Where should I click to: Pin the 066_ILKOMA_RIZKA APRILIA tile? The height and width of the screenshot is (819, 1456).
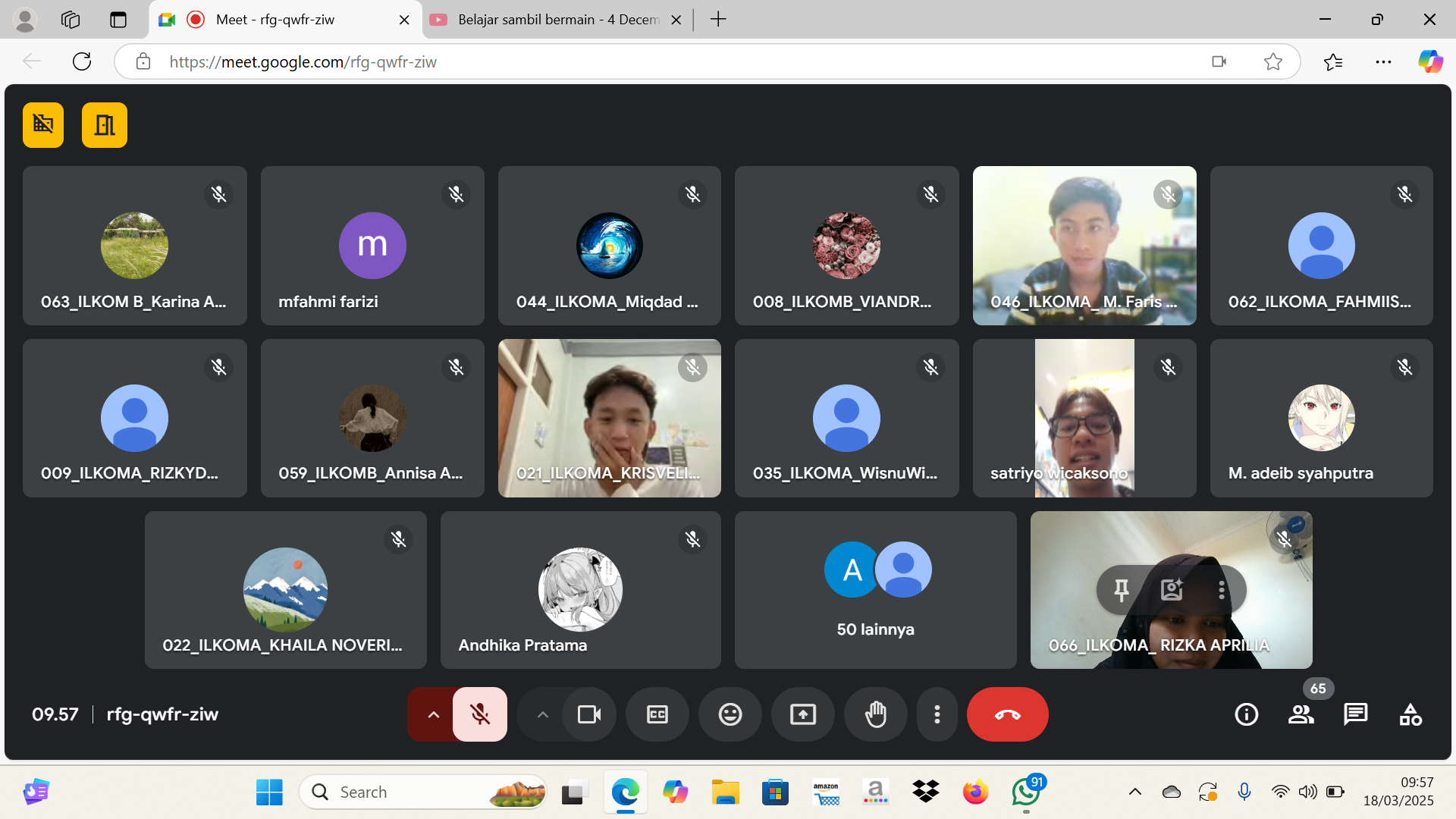pos(1121,590)
